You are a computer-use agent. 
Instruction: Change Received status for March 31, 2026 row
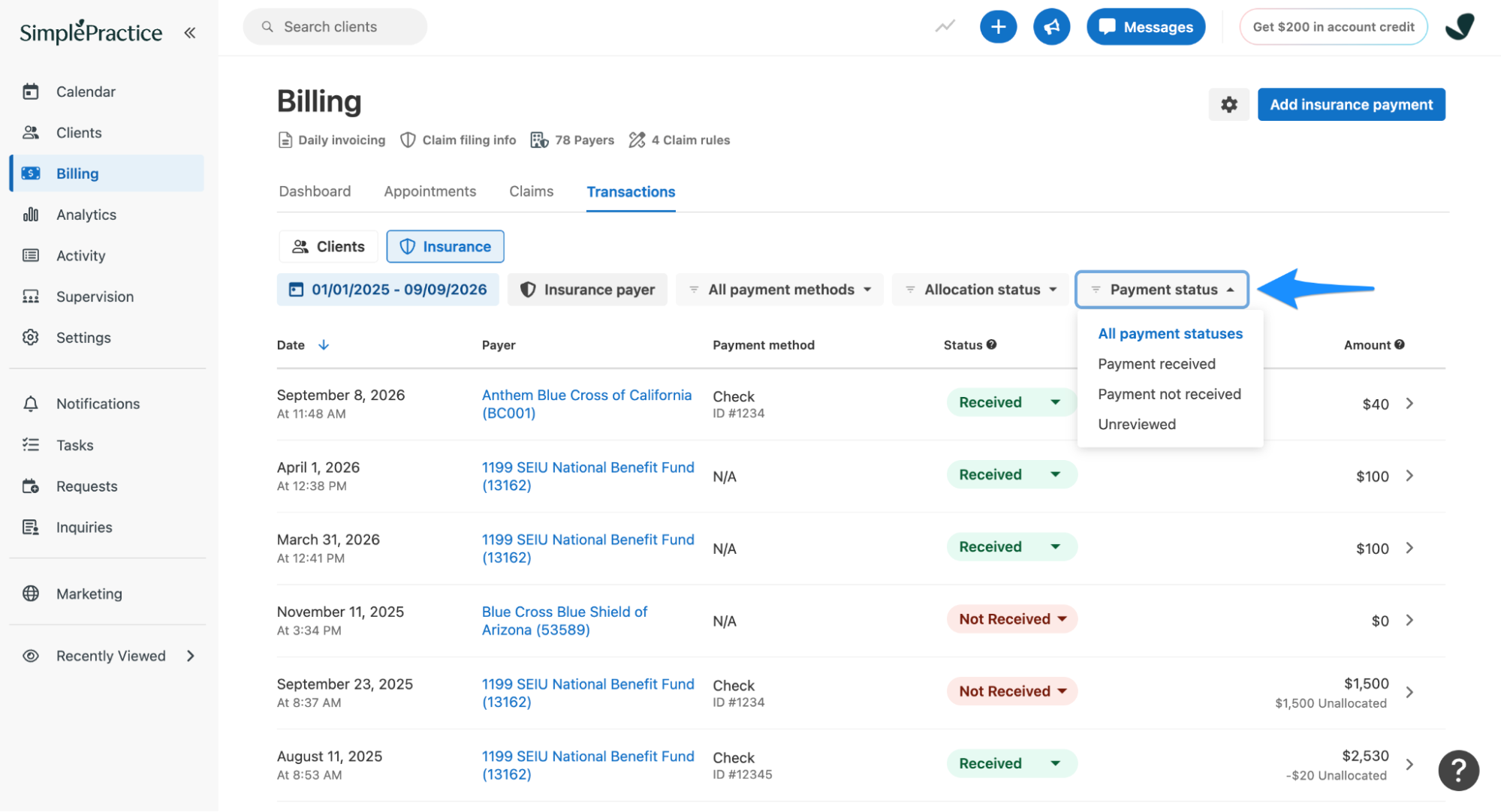[x=1011, y=547]
